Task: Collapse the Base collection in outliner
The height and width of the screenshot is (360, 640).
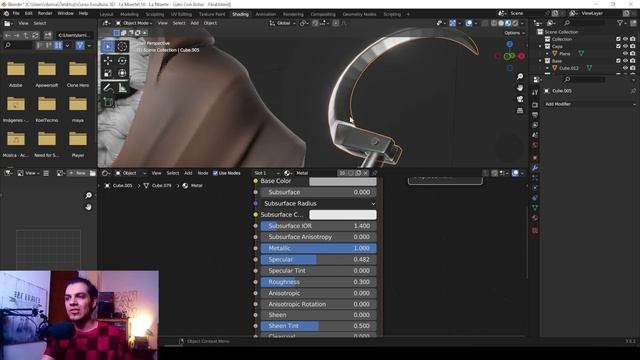Action: [540, 61]
